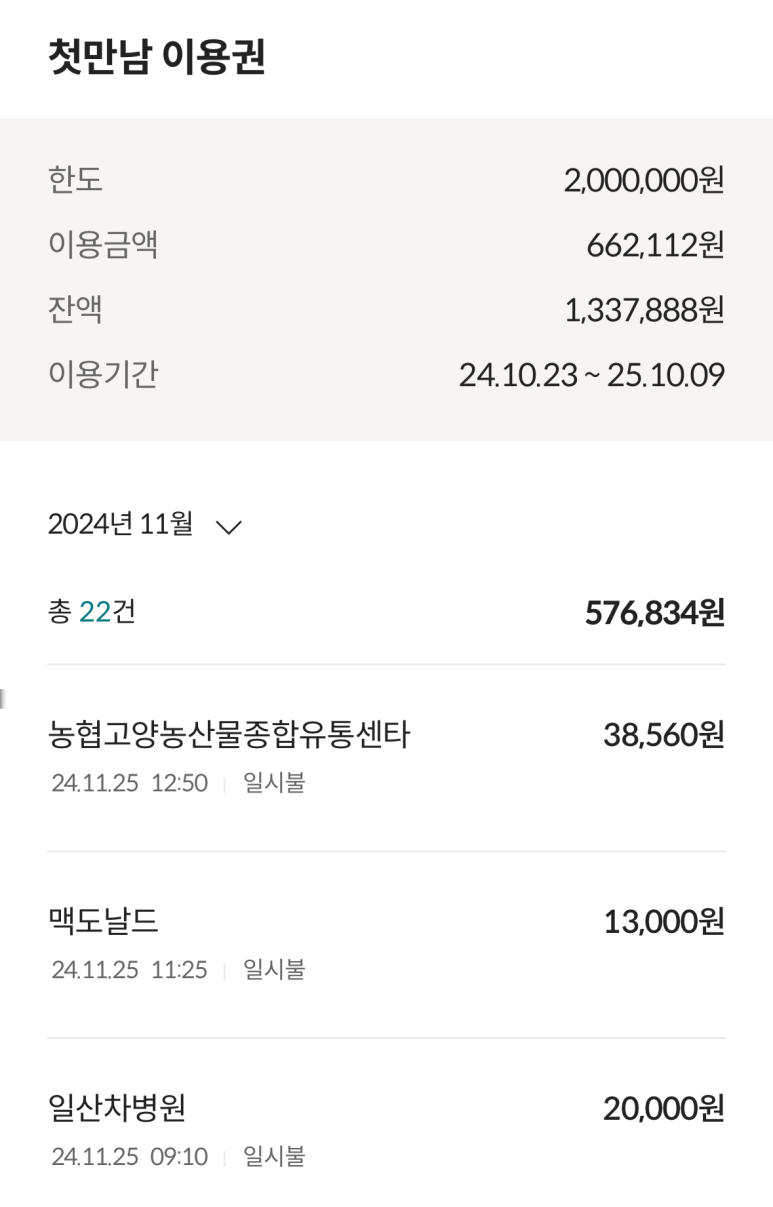Open the 농협고양농산물종합유통센타 transaction
The image size is (773, 1207).
pyautogui.click(x=229, y=736)
